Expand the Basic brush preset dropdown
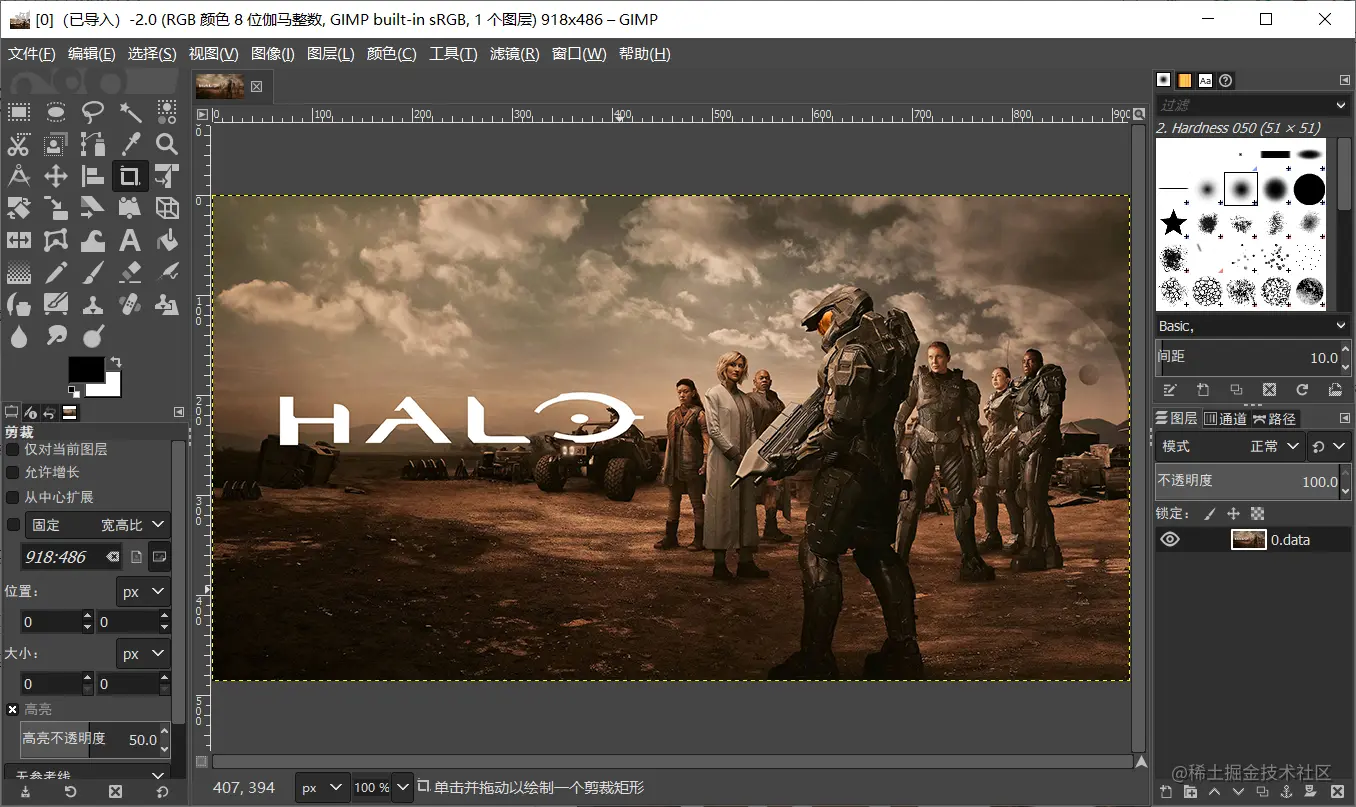This screenshot has width=1356, height=807. pos(1253,326)
